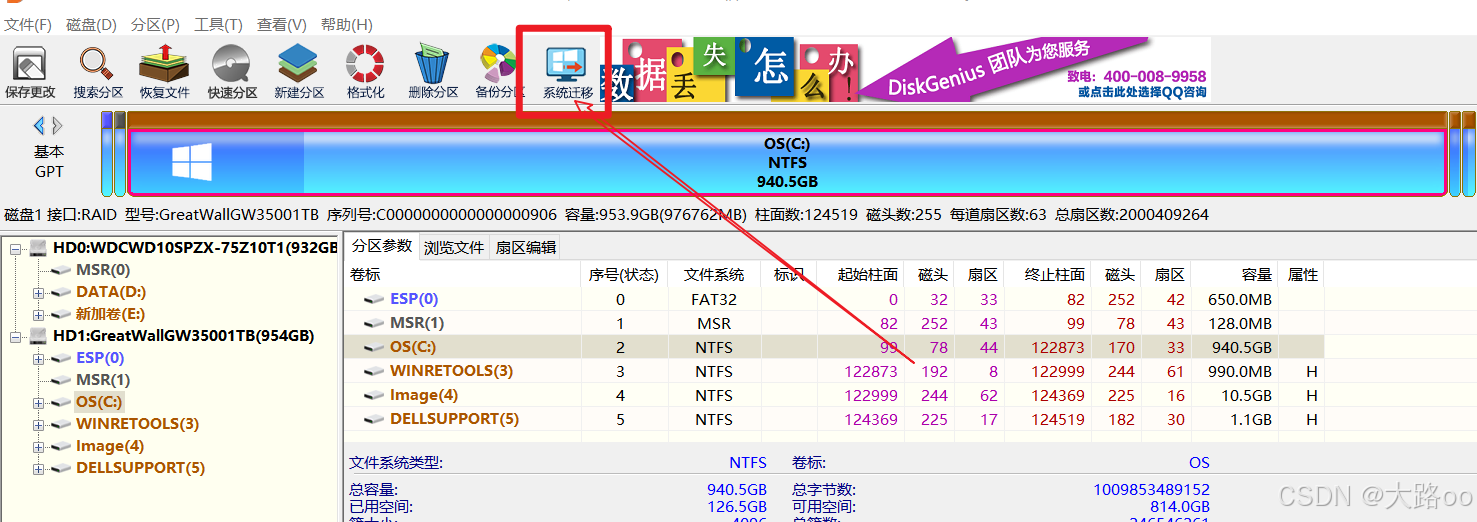The image size is (1477, 522).
Task: Open the Tools (工具) menu
Action: coord(218,24)
